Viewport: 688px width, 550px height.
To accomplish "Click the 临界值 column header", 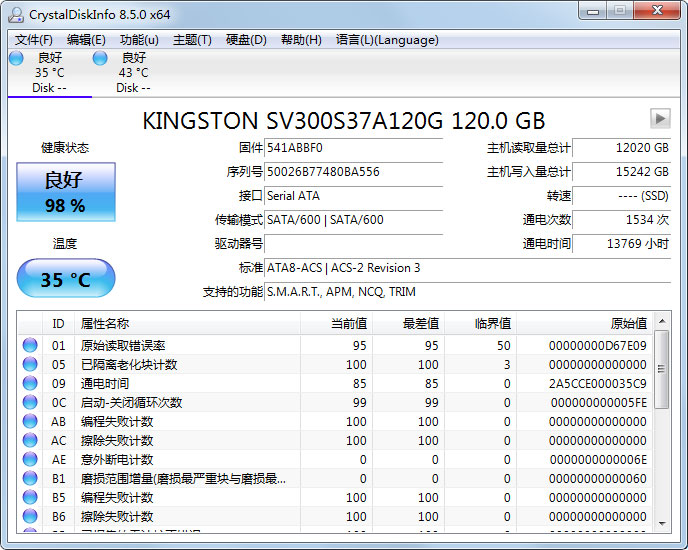I will coord(480,324).
